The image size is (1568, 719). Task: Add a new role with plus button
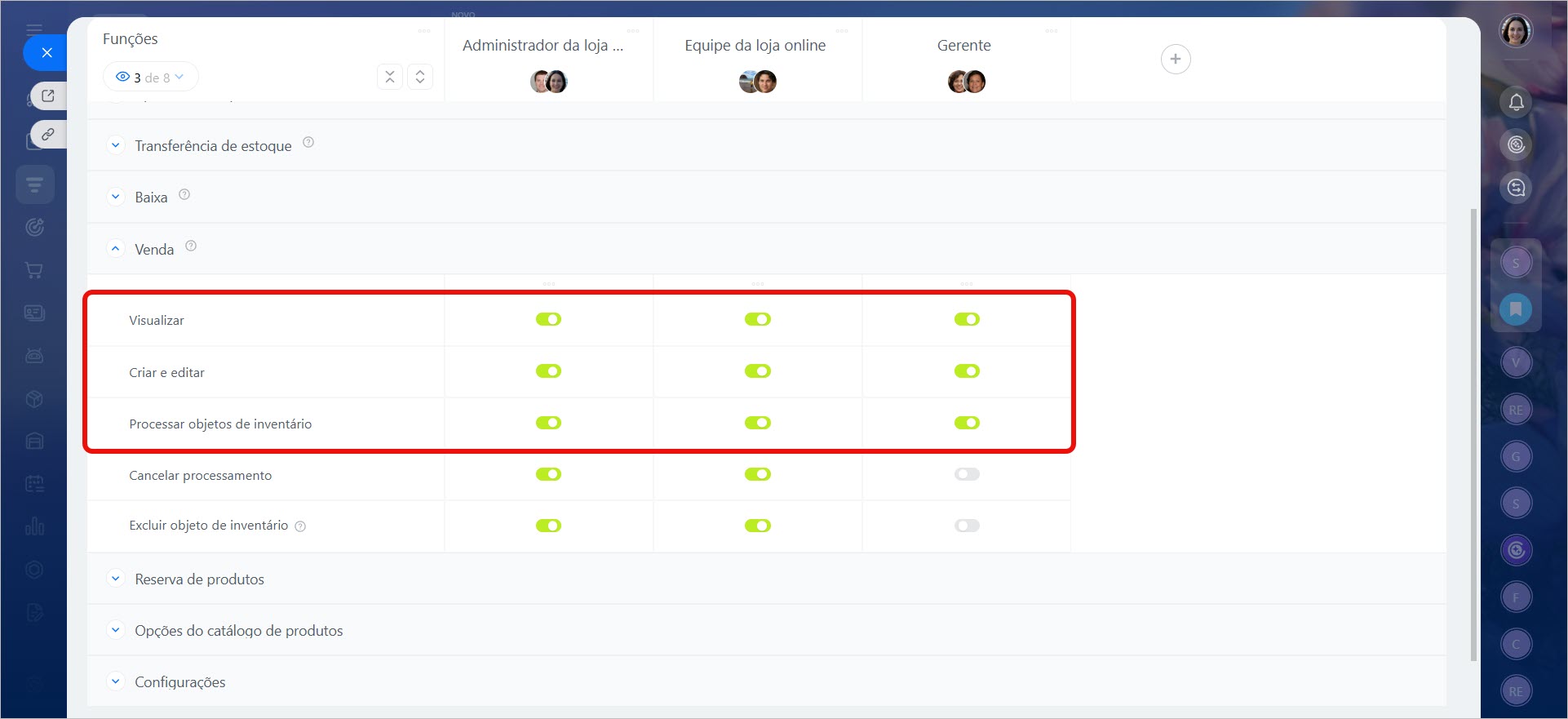click(1176, 59)
